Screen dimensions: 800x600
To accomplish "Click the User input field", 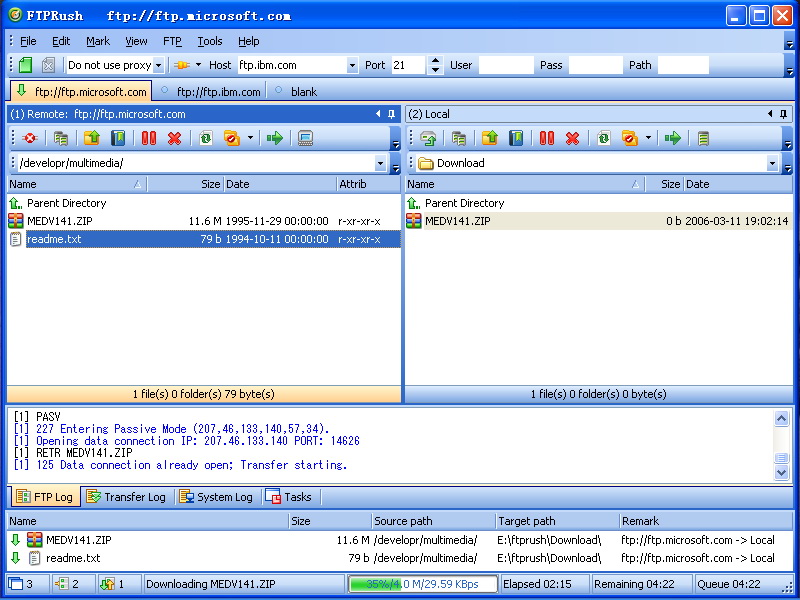I will 506,65.
